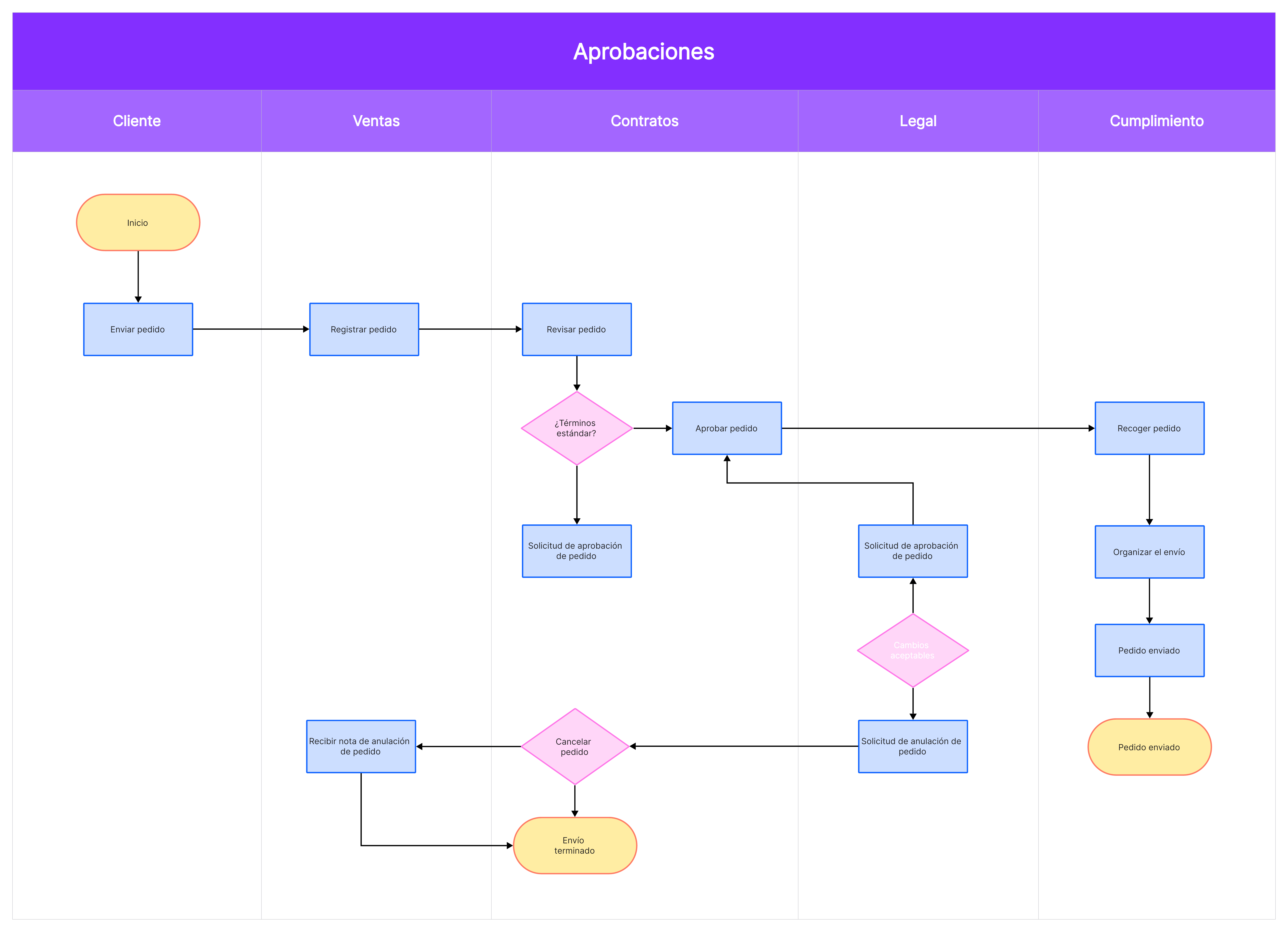The image size is (1288, 932).
Task: Select the 'Cancelar pedido' decision diamond
Action: [575, 746]
